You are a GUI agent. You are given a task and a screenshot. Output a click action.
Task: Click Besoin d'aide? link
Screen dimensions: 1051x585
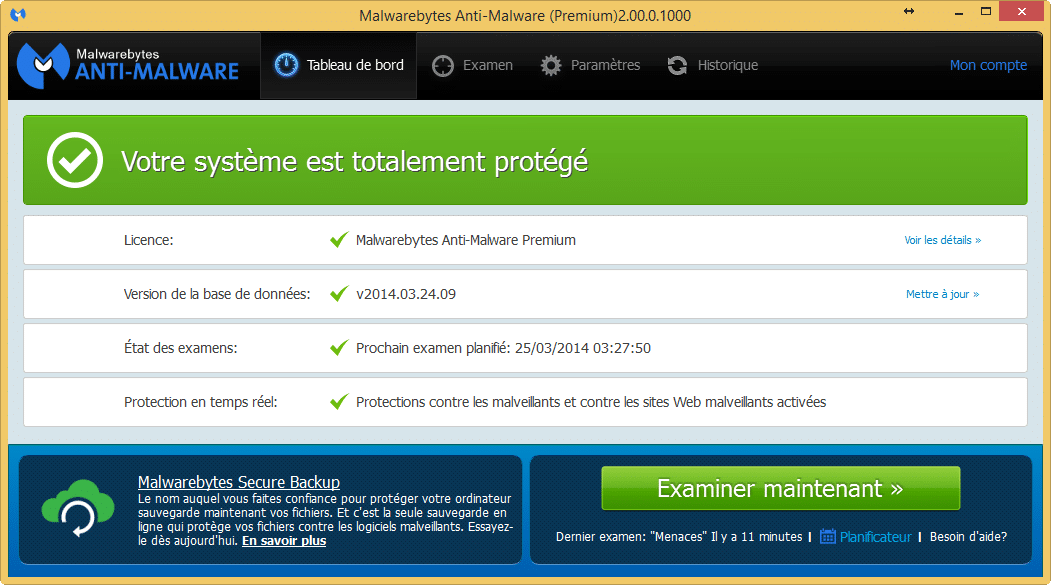tap(968, 537)
